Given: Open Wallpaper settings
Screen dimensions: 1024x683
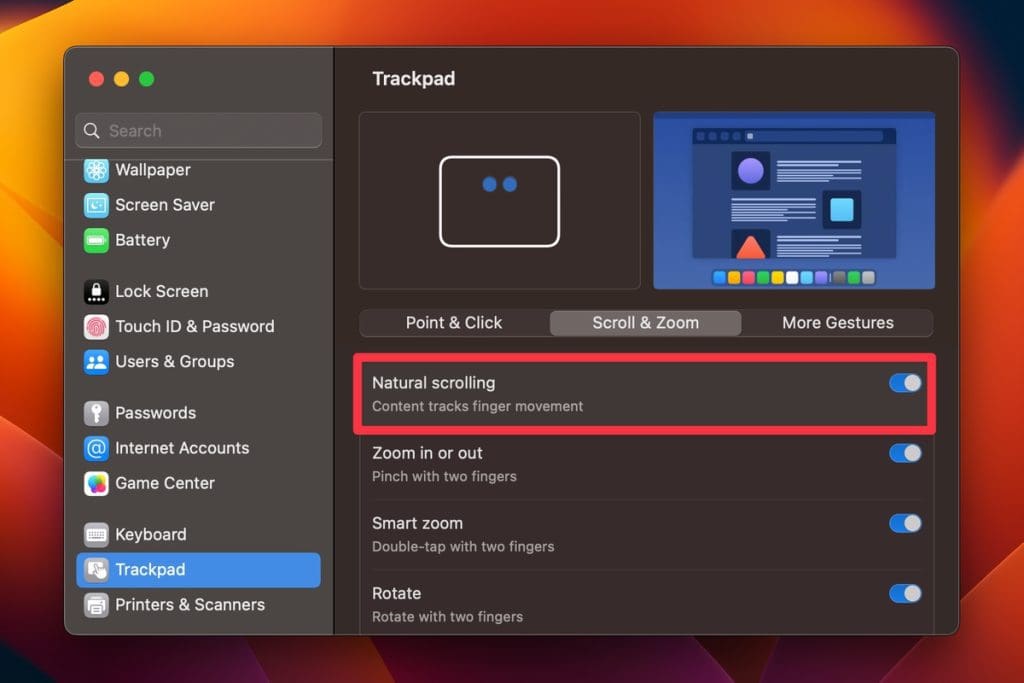Looking at the screenshot, I should 199,170.
